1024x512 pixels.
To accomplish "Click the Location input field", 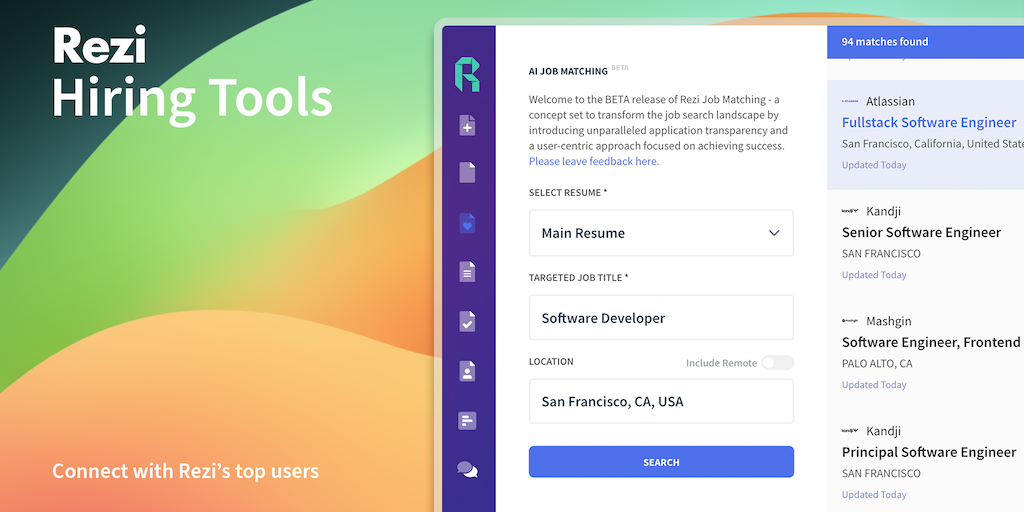I will point(661,401).
